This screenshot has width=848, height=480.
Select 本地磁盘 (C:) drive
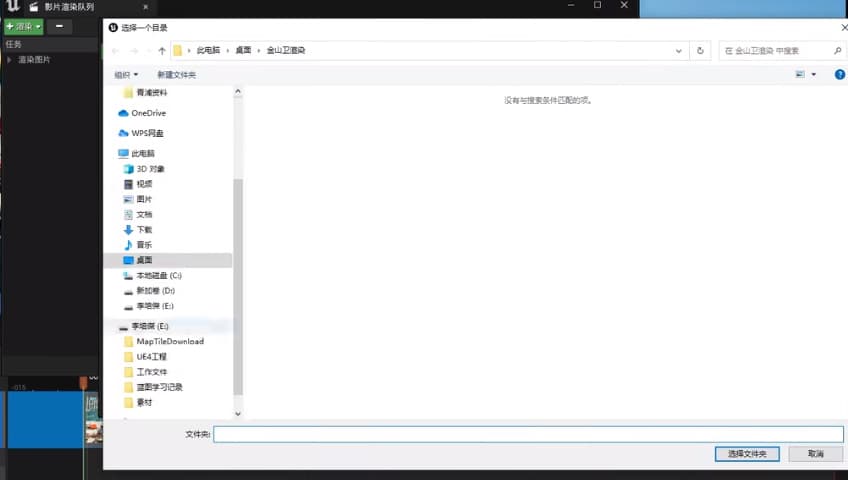tap(158, 275)
